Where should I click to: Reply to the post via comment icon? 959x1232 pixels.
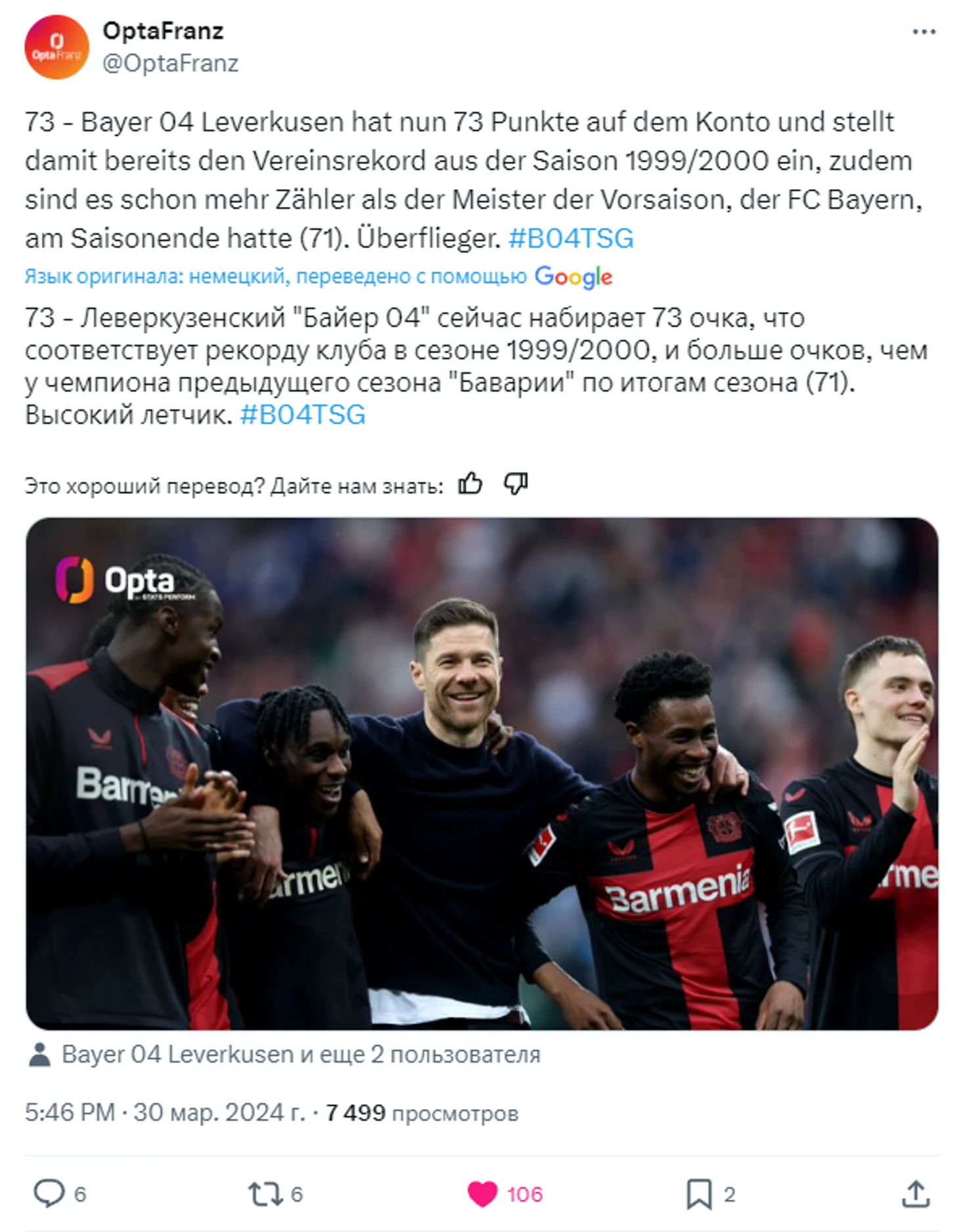point(49,1193)
